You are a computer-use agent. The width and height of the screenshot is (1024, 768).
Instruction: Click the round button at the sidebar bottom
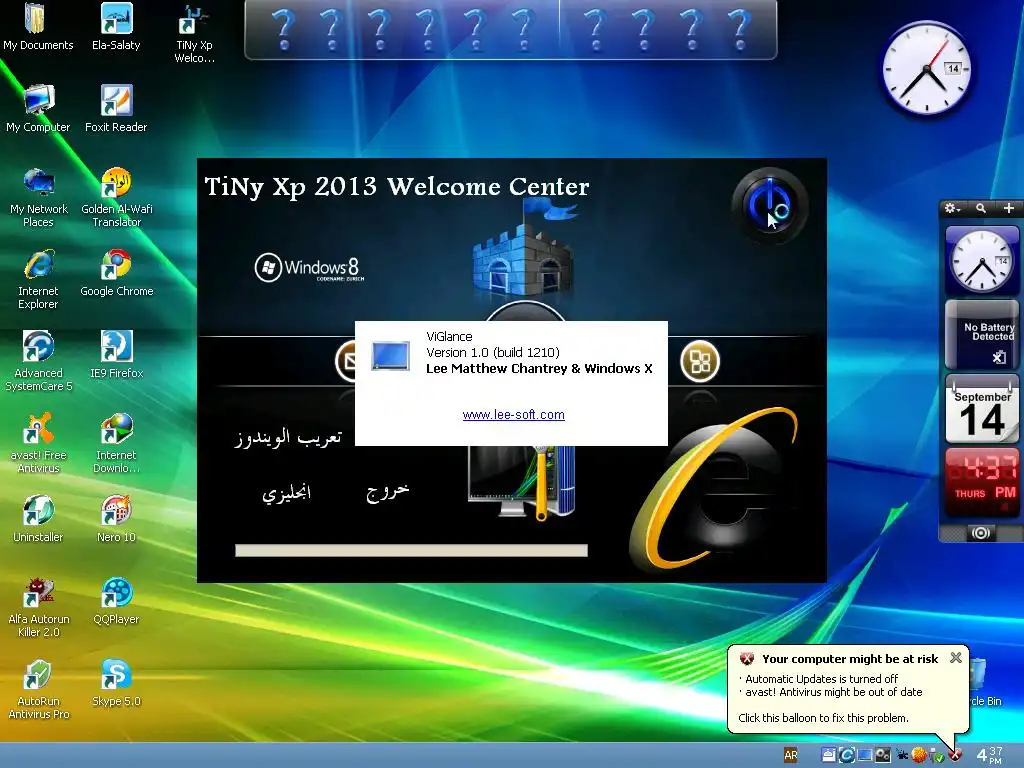click(980, 533)
